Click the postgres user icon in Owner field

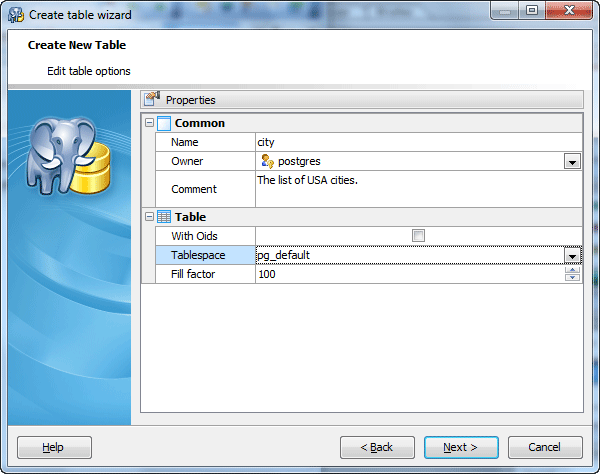pos(267,161)
